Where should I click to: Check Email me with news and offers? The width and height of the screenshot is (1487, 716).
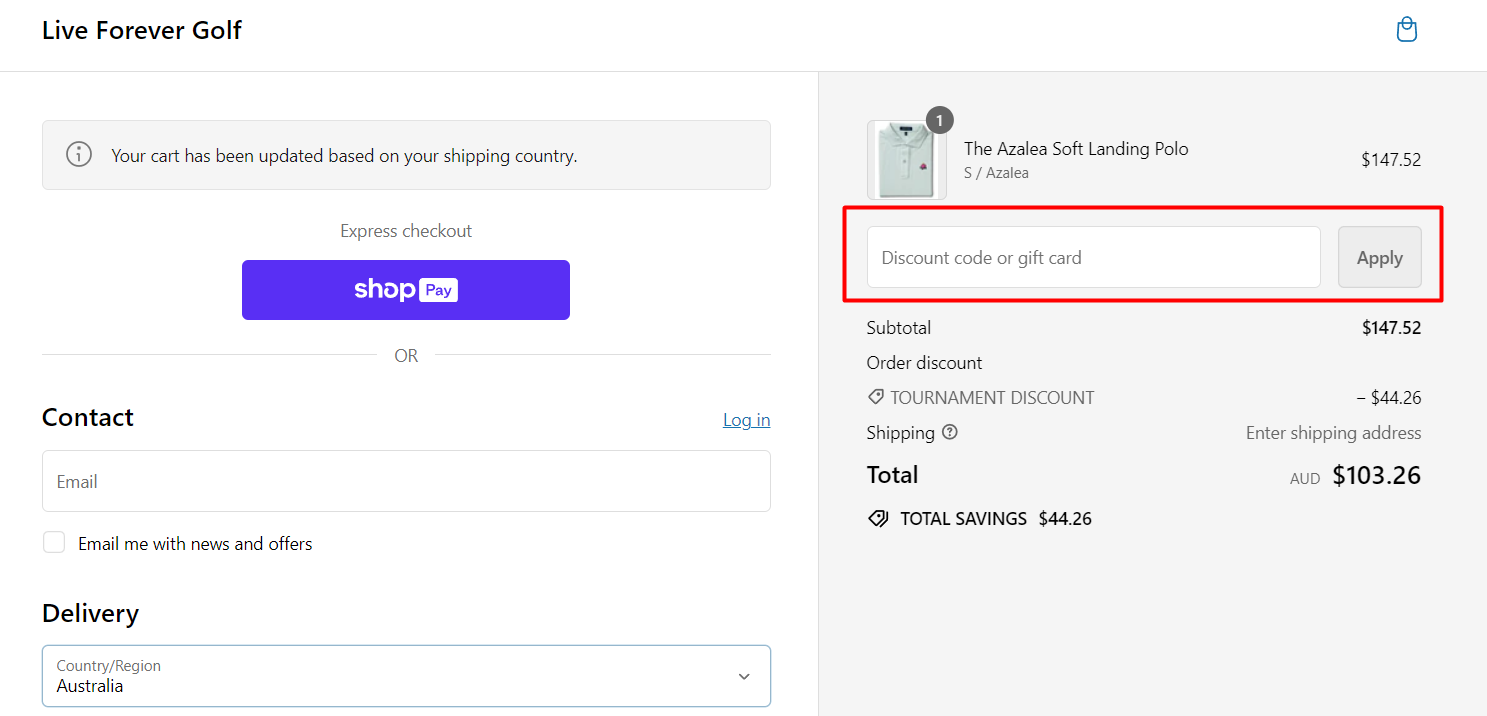[x=54, y=543]
